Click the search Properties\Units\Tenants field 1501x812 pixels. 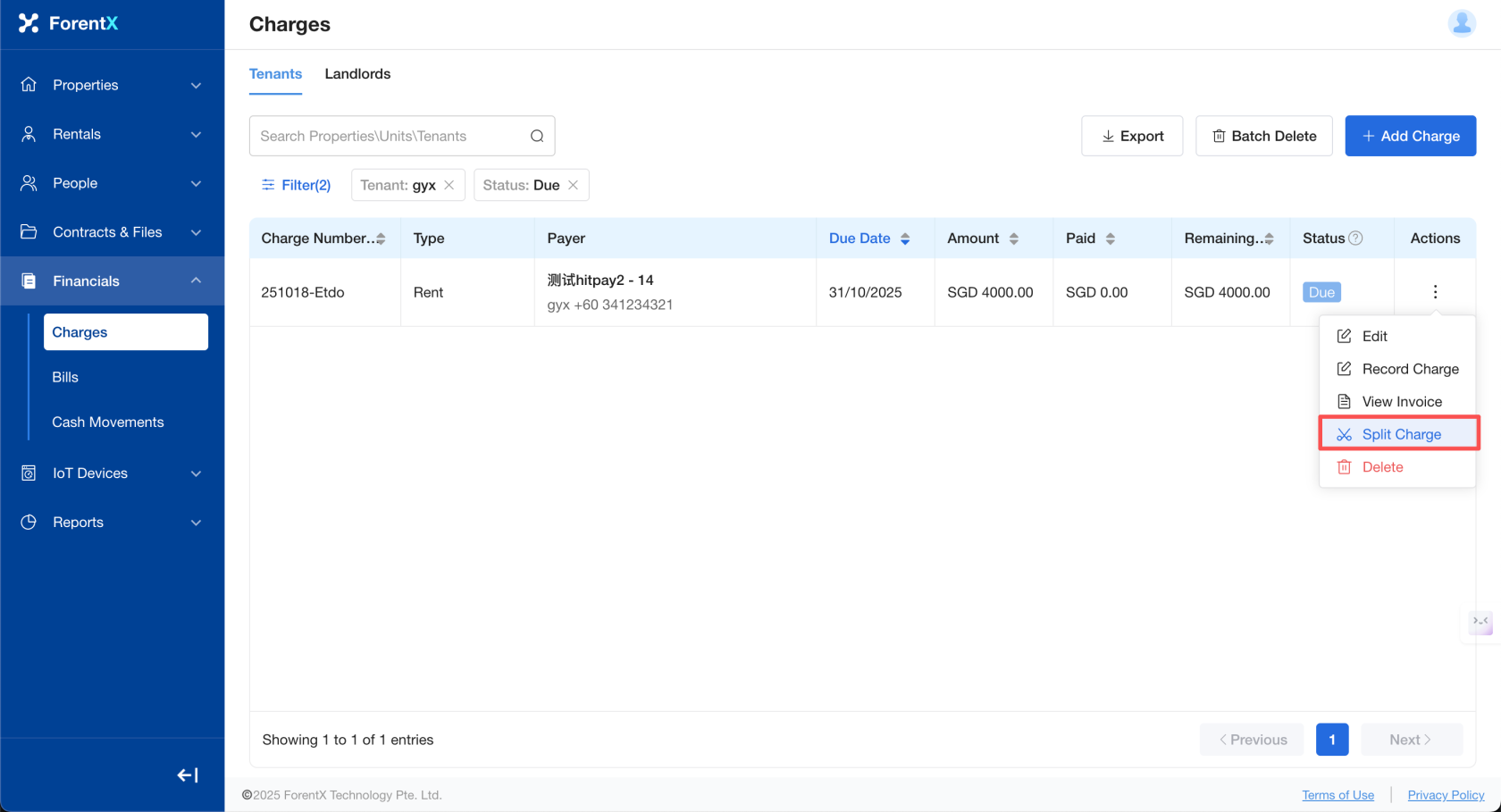click(389, 136)
